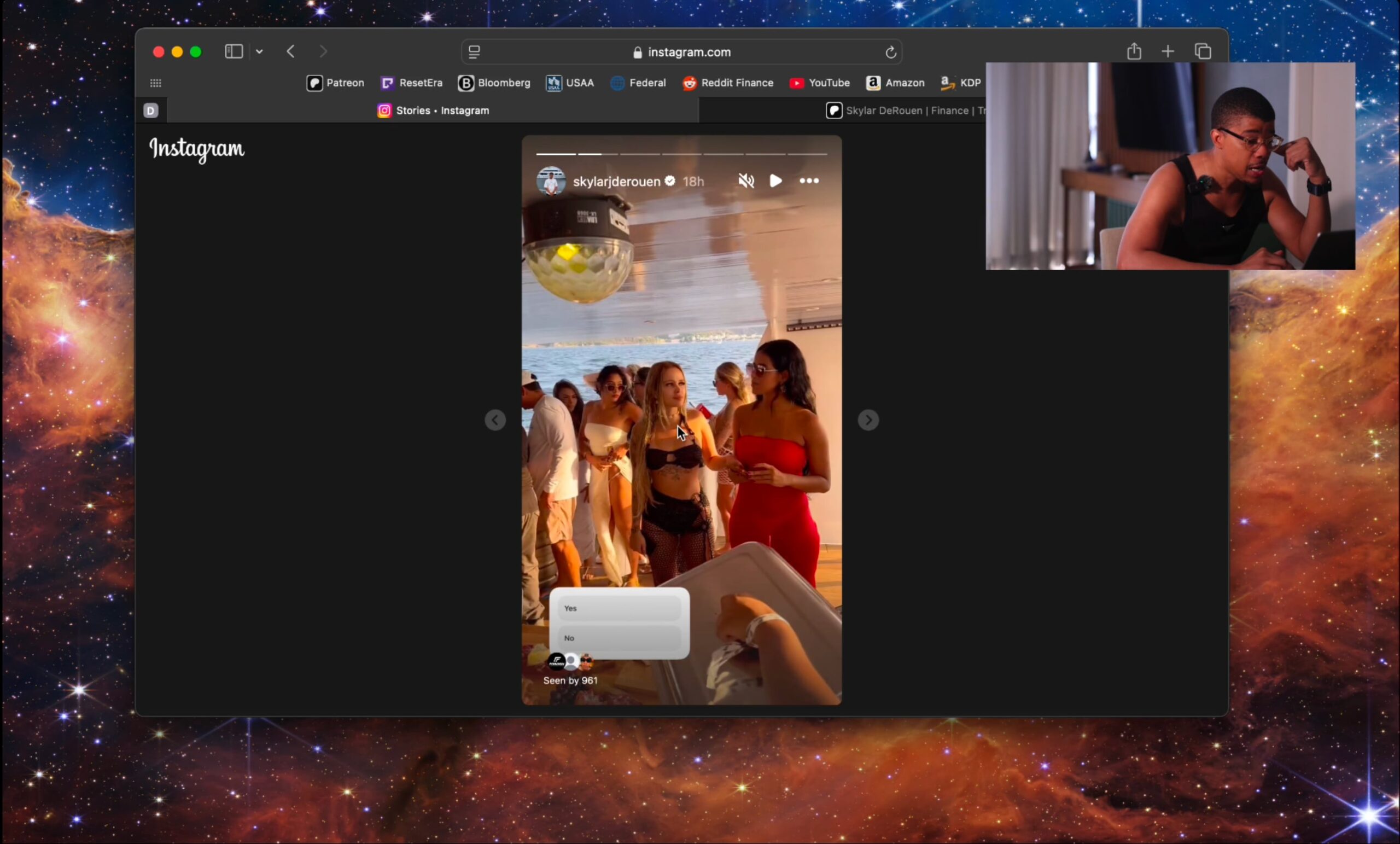Viewport: 1400px width, 844px height.
Task: Open the Reddit Finance bookmark
Action: pyautogui.click(x=728, y=83)
